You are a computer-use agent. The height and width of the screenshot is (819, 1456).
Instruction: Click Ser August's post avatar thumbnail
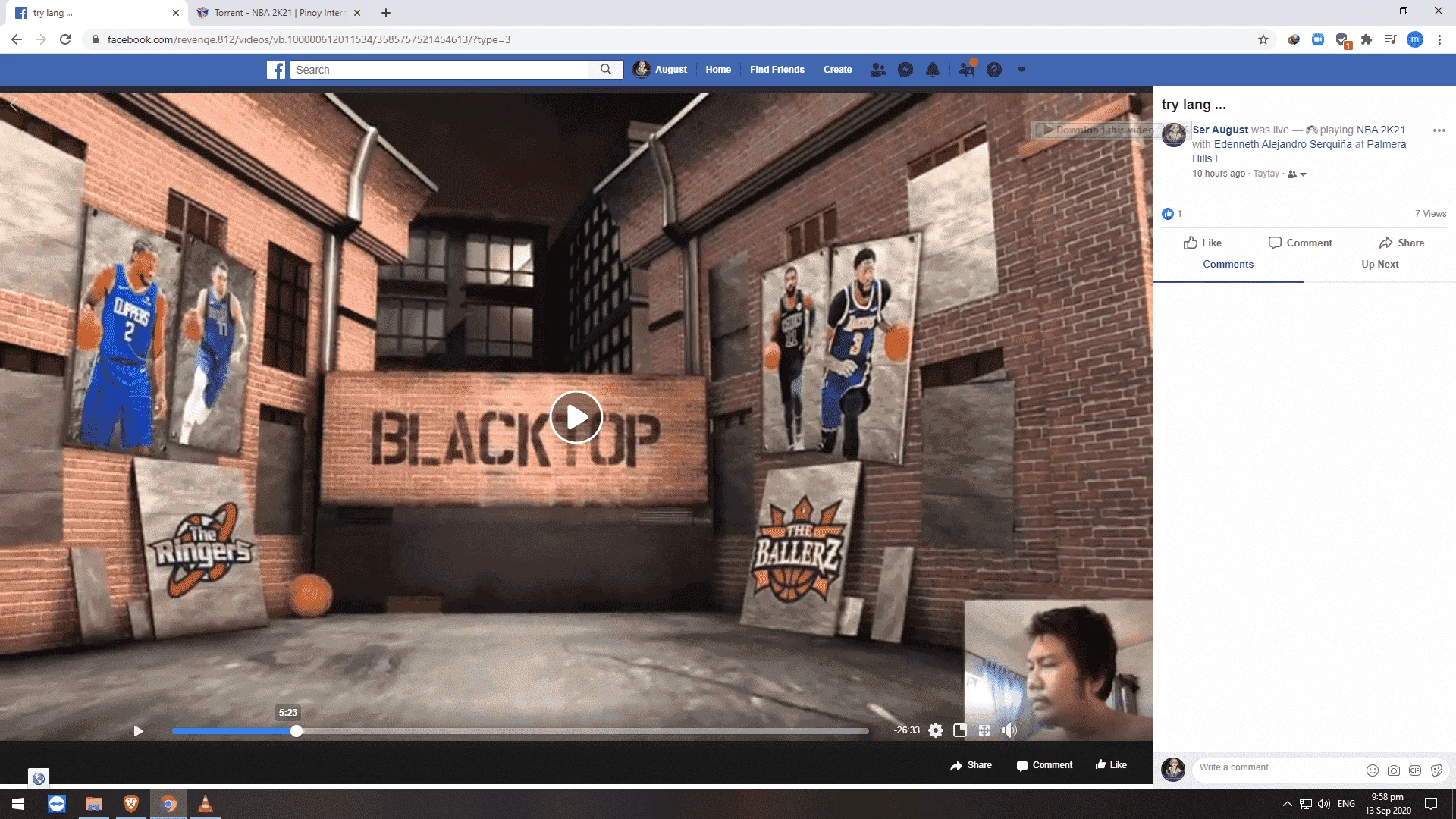pyautogui.click(x=1174, y=135)
